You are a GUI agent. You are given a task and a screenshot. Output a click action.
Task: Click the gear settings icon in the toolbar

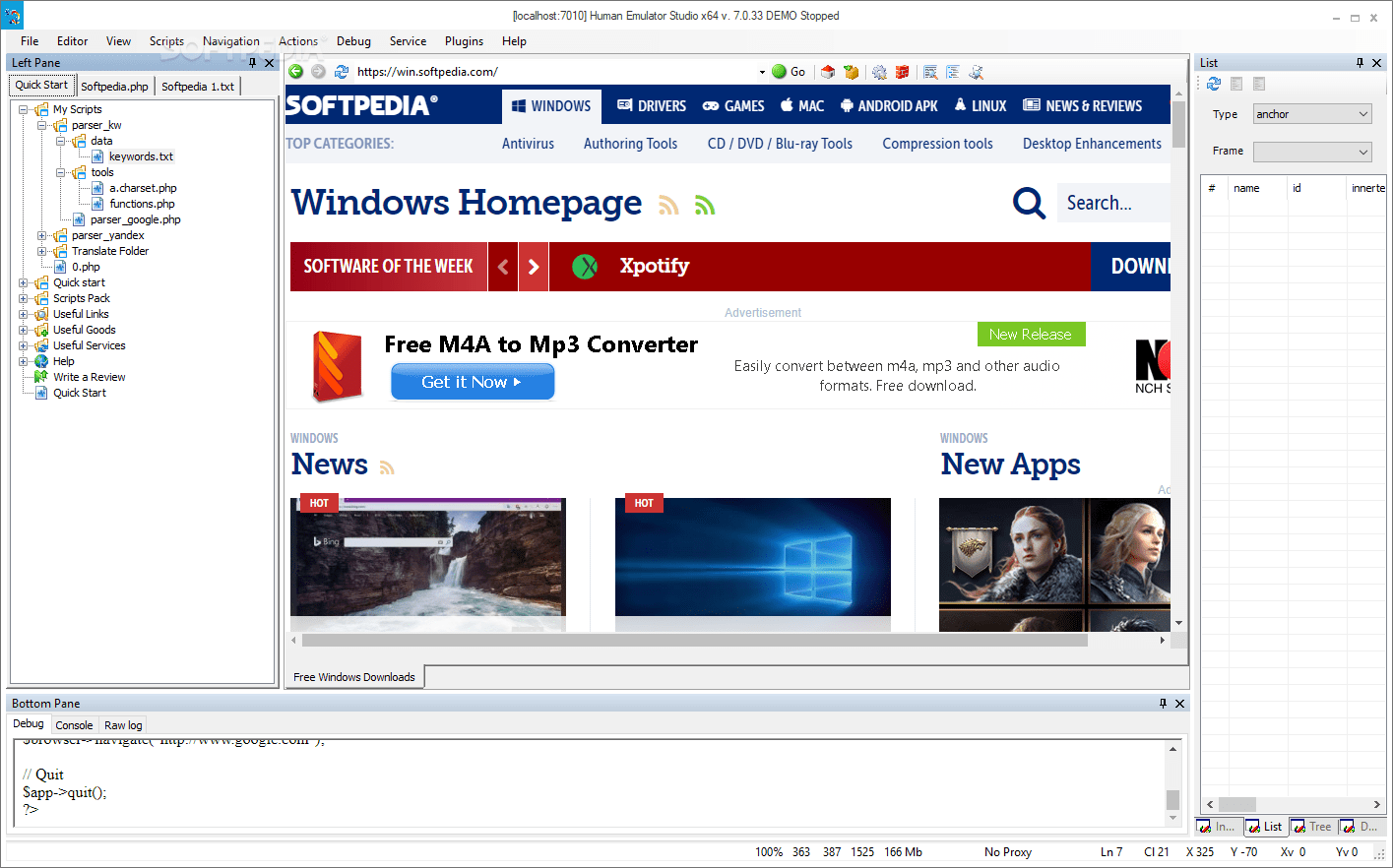click(x=878, y=72)
